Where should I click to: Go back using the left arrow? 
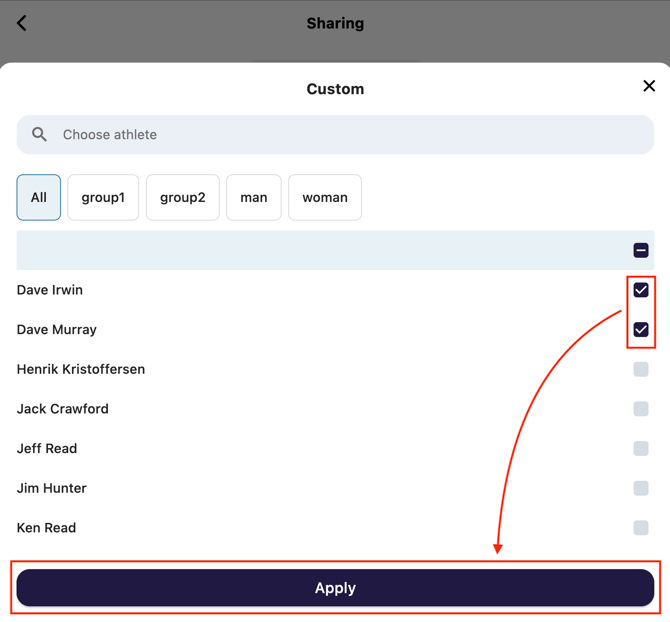[22, 23]
